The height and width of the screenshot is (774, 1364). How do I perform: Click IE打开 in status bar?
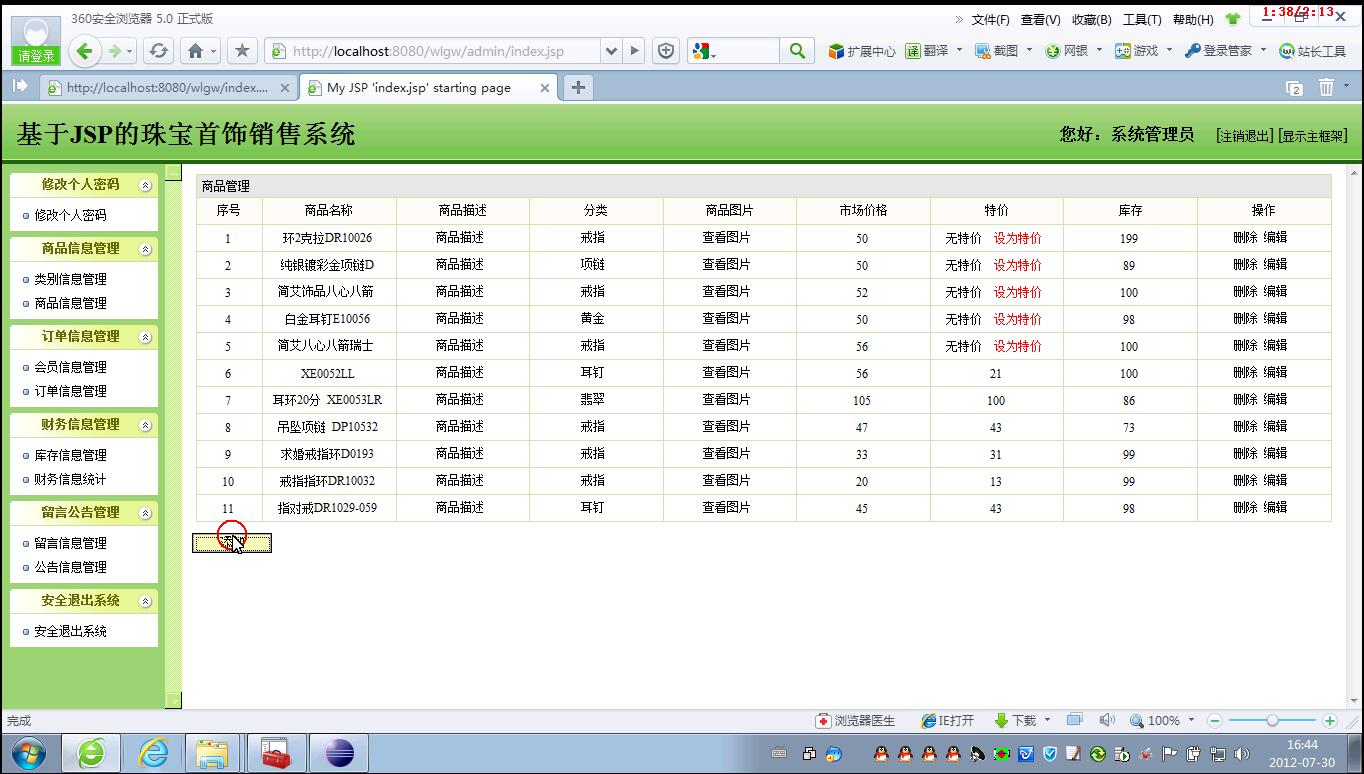tap(947, 720)
